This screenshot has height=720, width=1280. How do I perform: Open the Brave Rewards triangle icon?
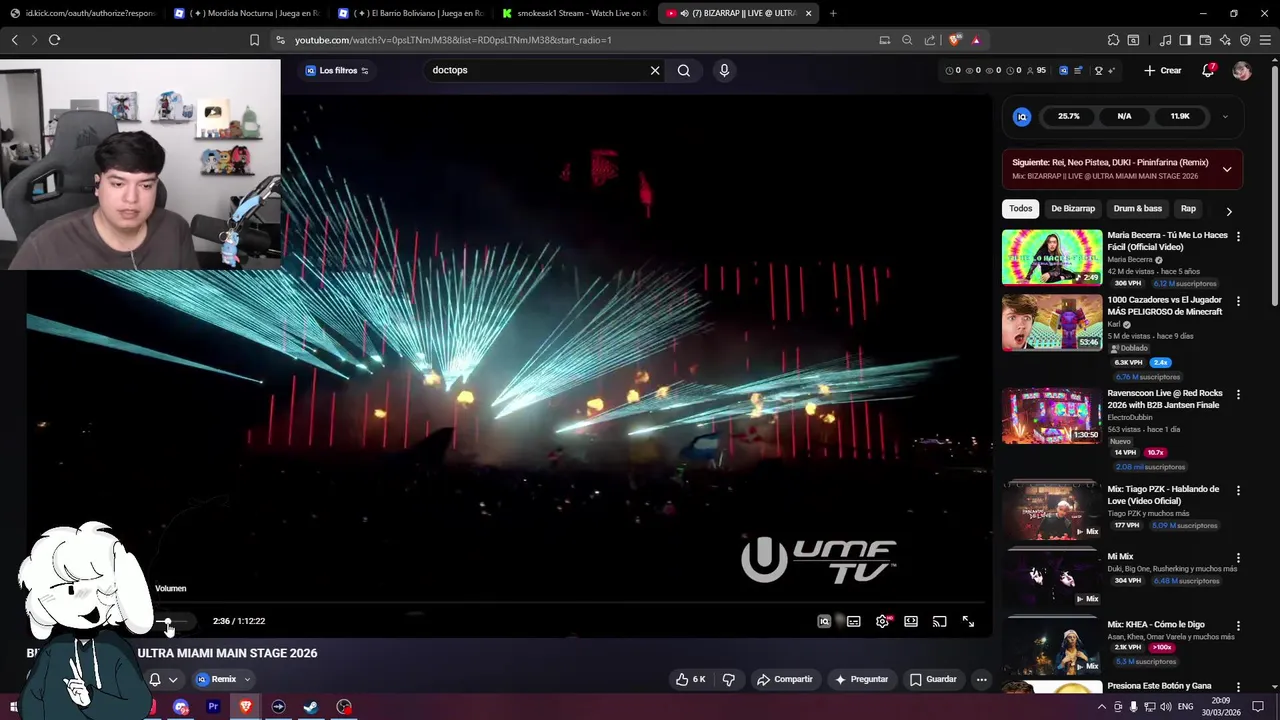[976, 40]
